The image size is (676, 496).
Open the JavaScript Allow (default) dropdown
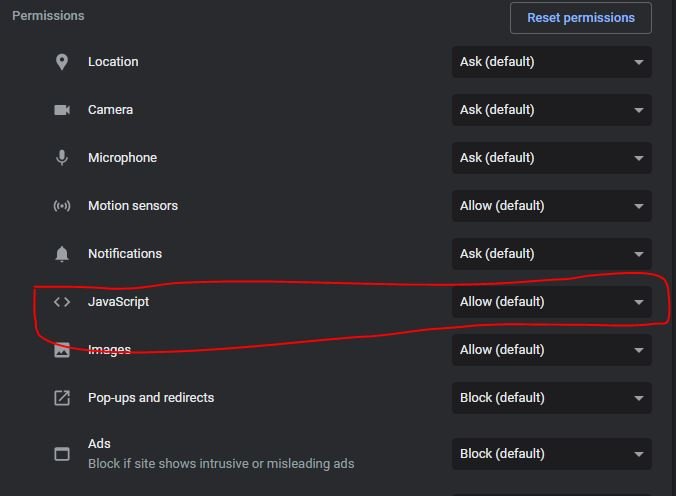[x=551, y=302]
